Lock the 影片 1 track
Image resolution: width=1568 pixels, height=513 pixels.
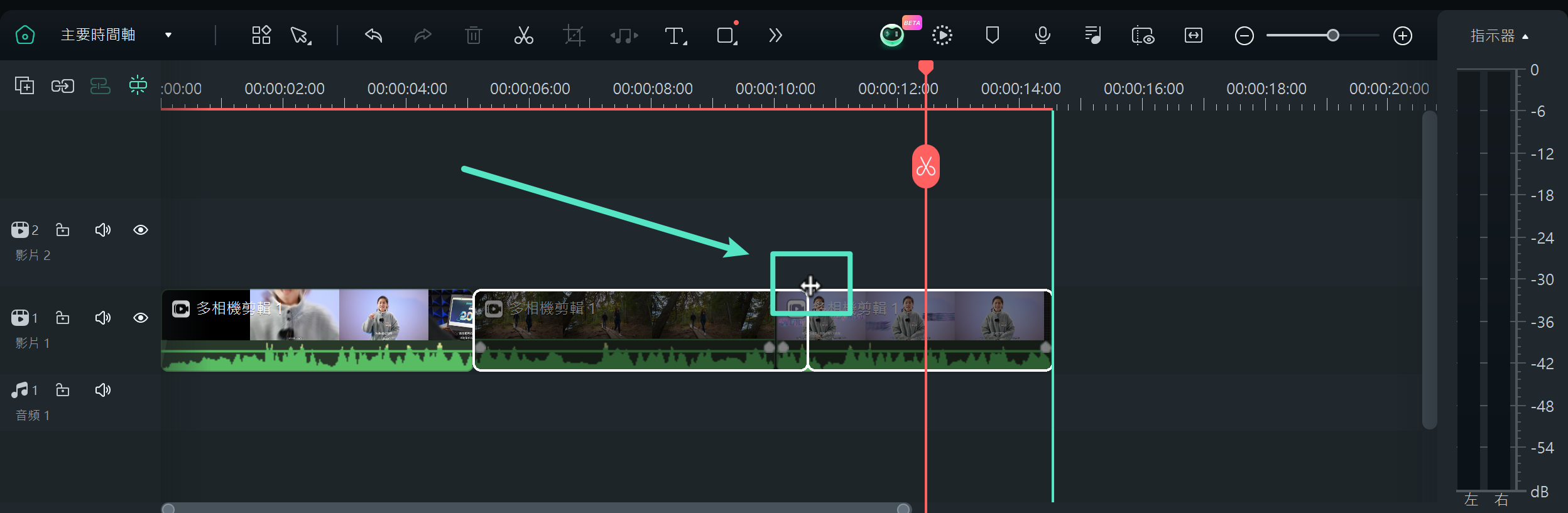(63, 318)
